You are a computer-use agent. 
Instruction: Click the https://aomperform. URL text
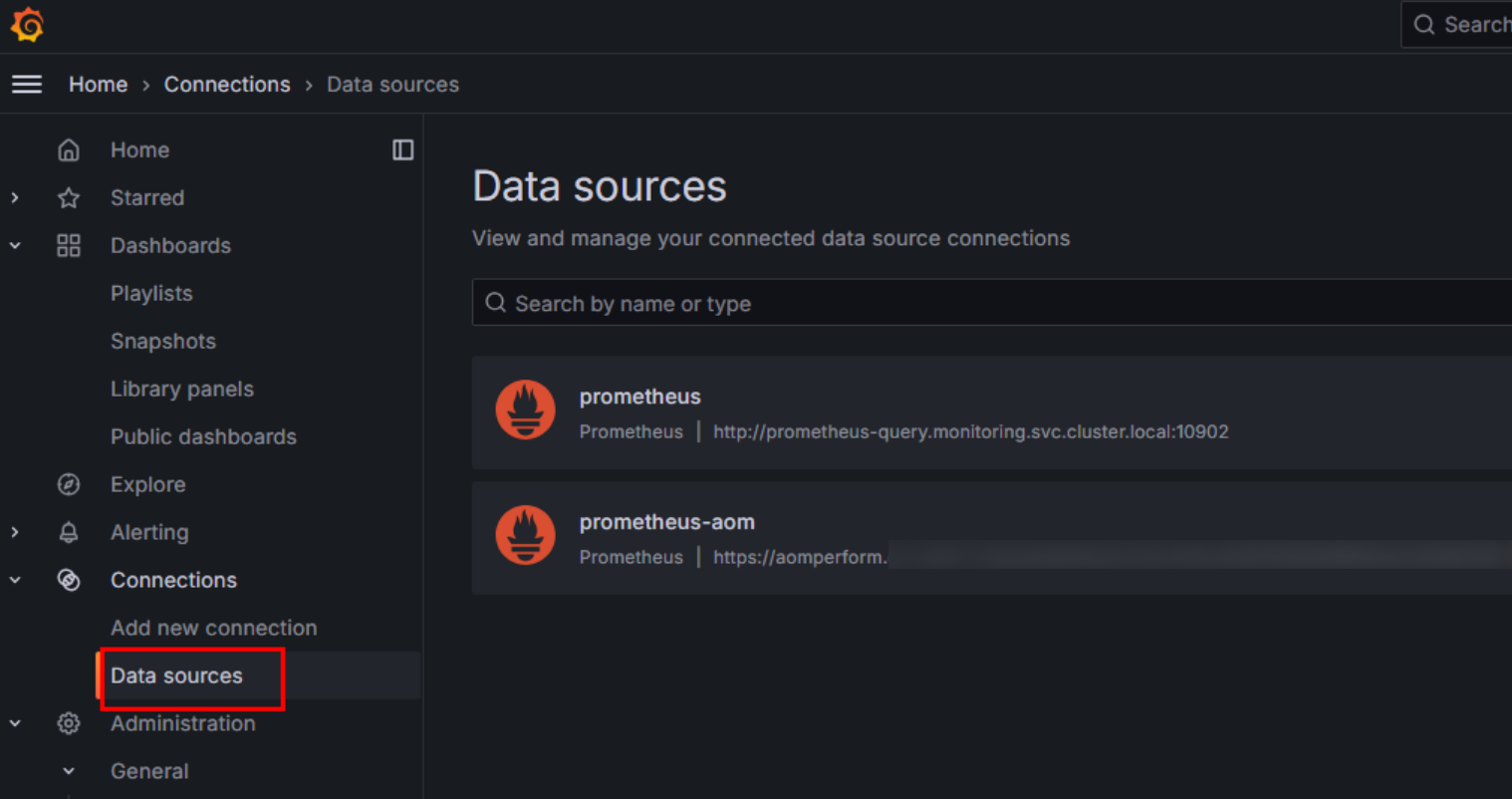point(800,558)
